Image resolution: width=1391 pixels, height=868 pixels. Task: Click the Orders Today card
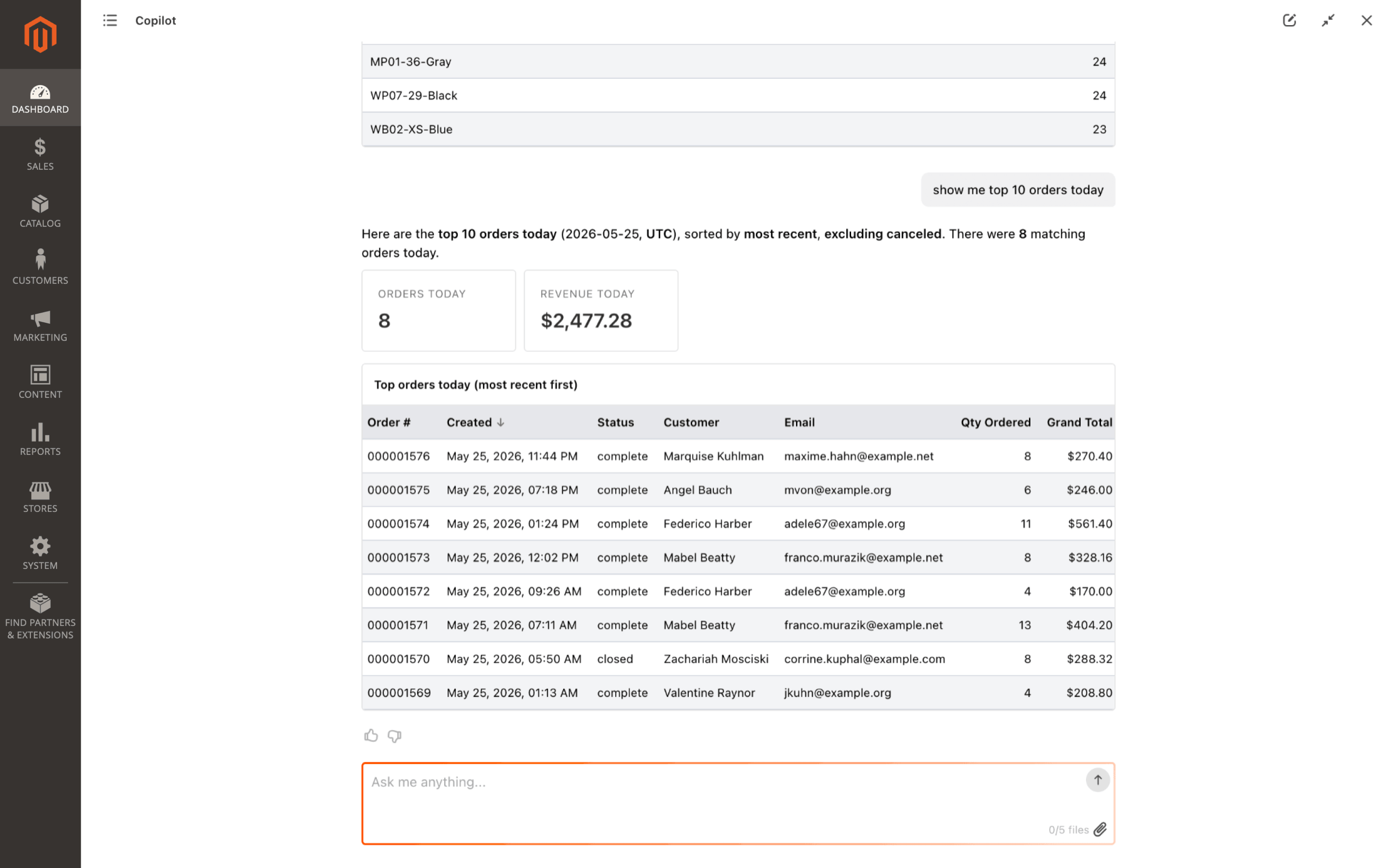click(x=438, y=311)
